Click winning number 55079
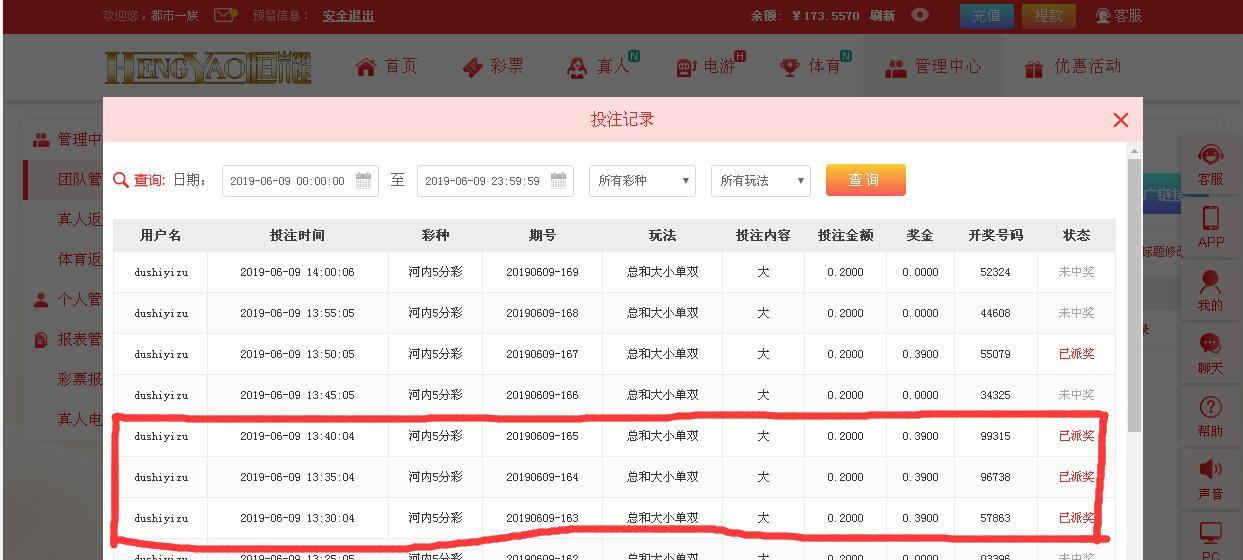 (995, 354)
